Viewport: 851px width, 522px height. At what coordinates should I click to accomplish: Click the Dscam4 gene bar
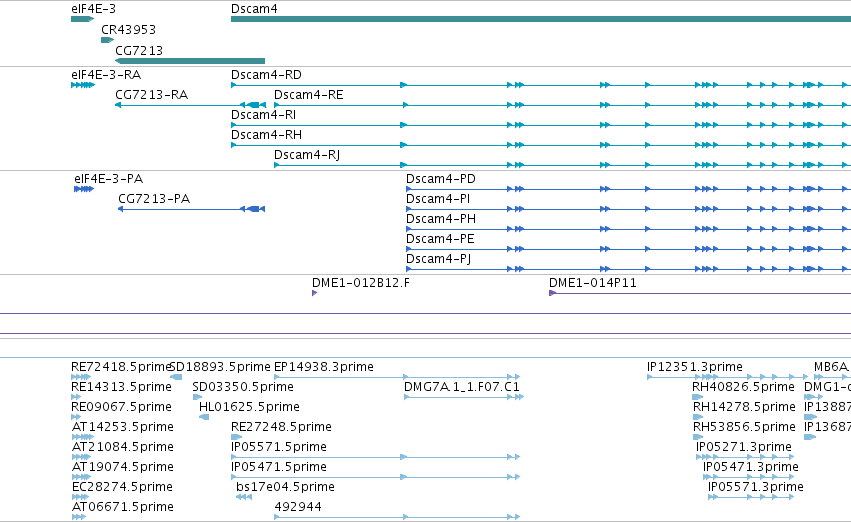point(541,19)
